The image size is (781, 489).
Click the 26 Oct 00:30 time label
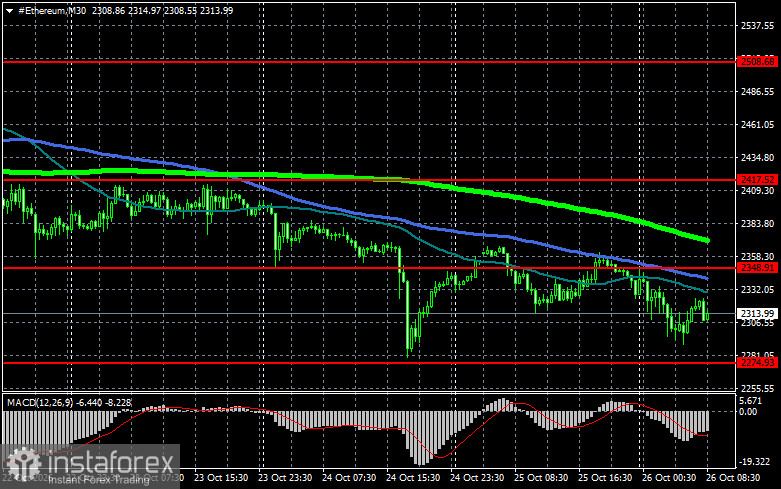(669, 478)
